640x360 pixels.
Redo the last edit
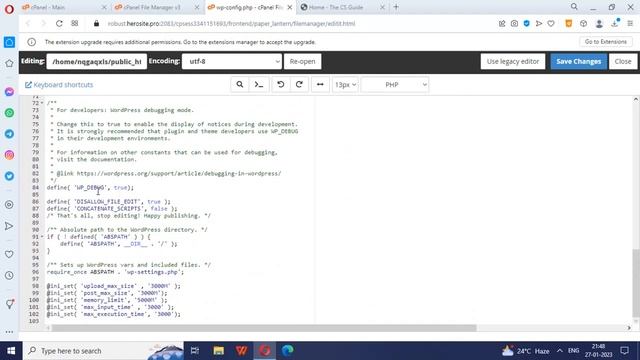point(299,84)
